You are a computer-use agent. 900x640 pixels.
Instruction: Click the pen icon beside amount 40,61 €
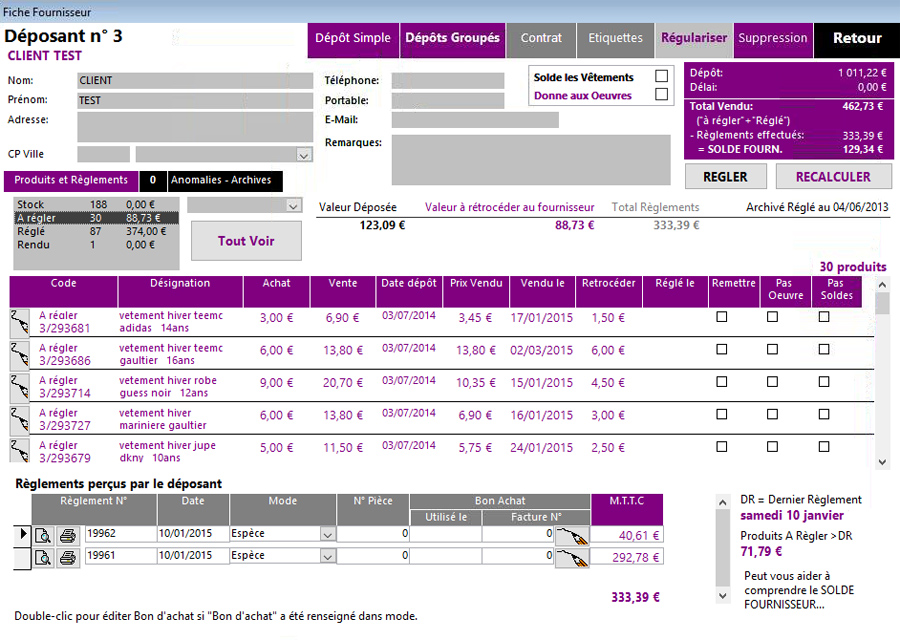[573, 536]
